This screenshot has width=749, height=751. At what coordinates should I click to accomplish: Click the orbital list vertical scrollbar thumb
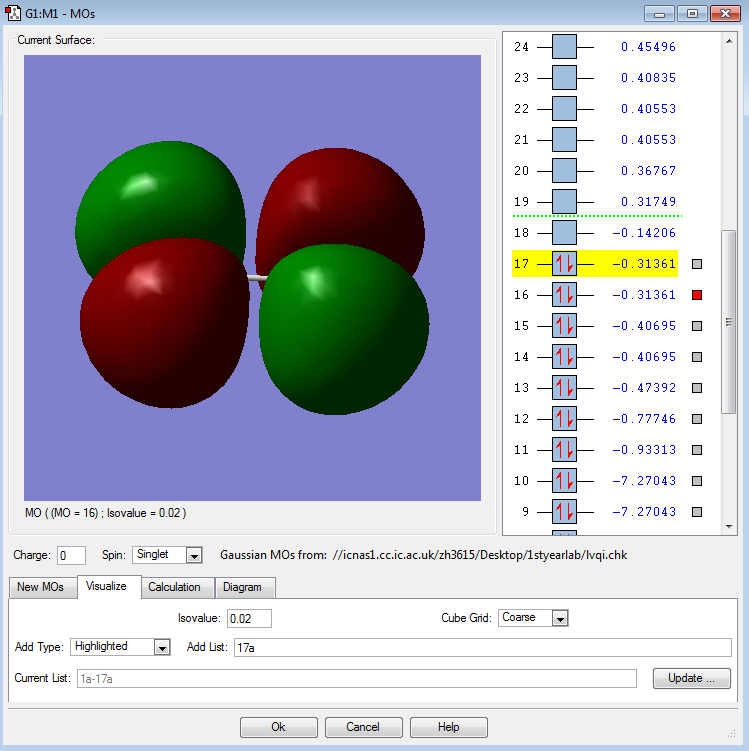729,320
